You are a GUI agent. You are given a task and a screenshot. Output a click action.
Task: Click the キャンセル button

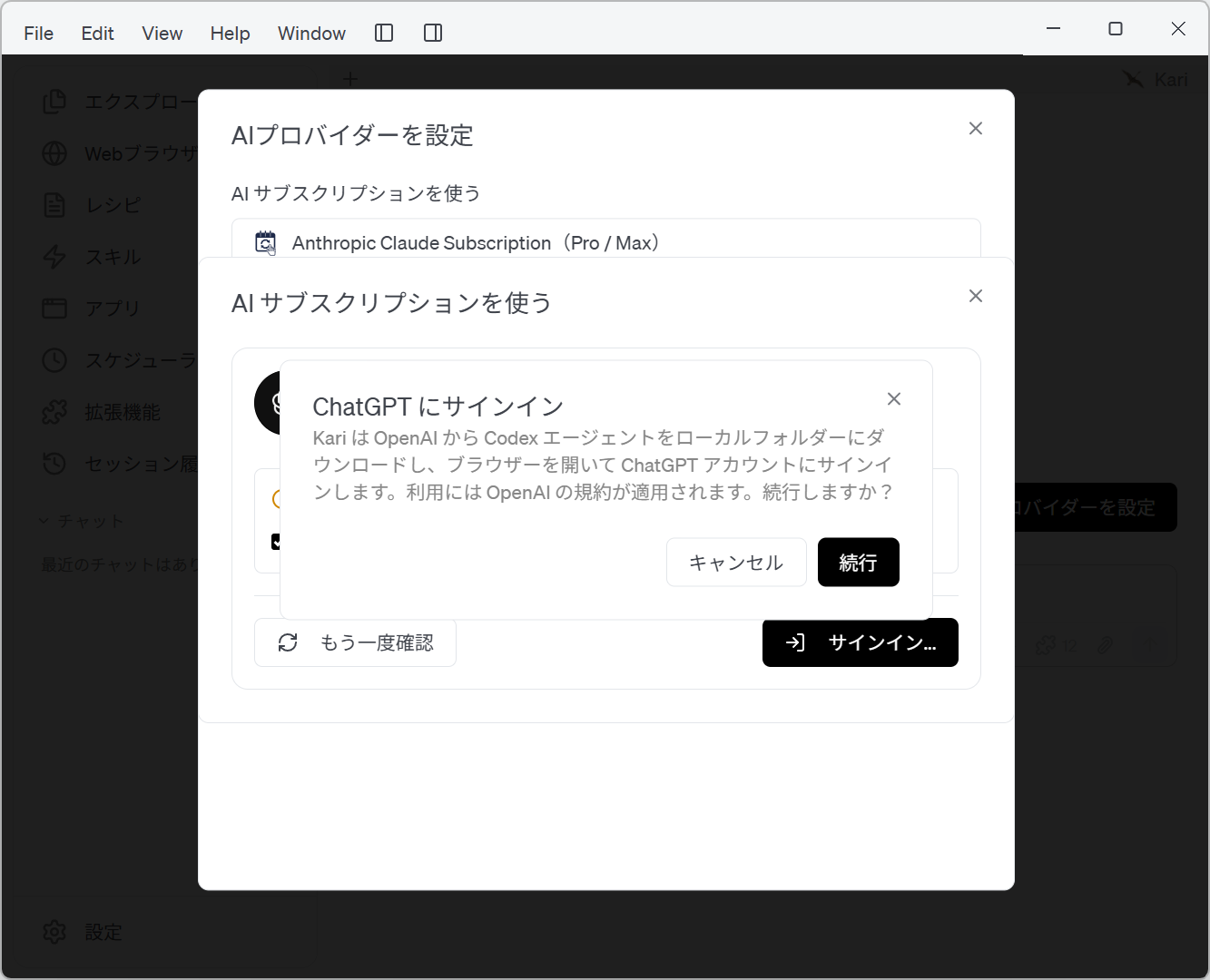(736, 563)
